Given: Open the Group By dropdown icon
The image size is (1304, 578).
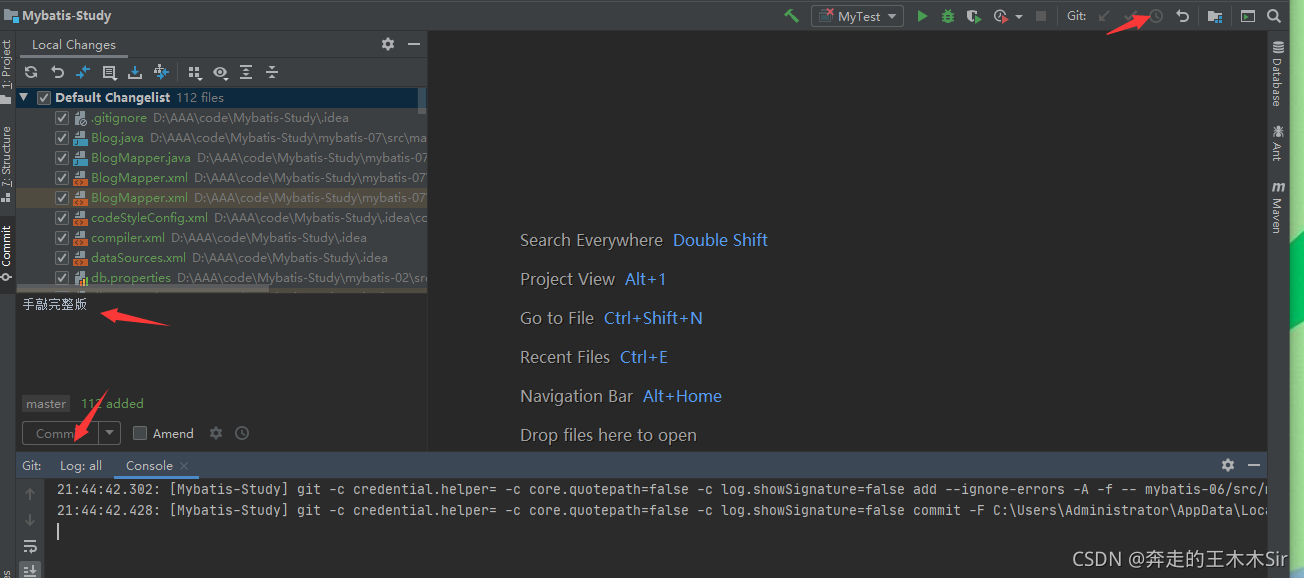Looking at the screenshot, I should pyautogui.click(x=194, y=72).
